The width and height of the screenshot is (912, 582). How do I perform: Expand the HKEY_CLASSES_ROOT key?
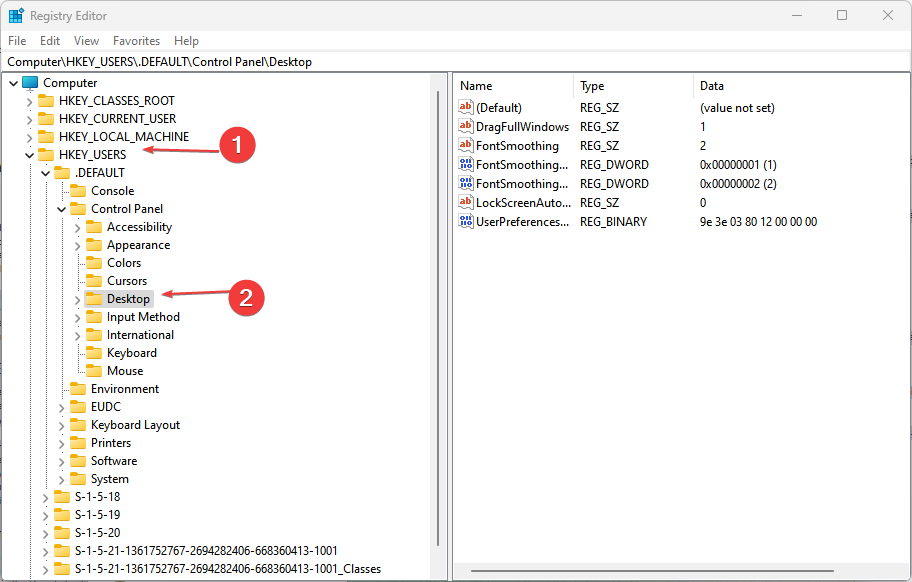pyautogui.click(x=30, y=102)
